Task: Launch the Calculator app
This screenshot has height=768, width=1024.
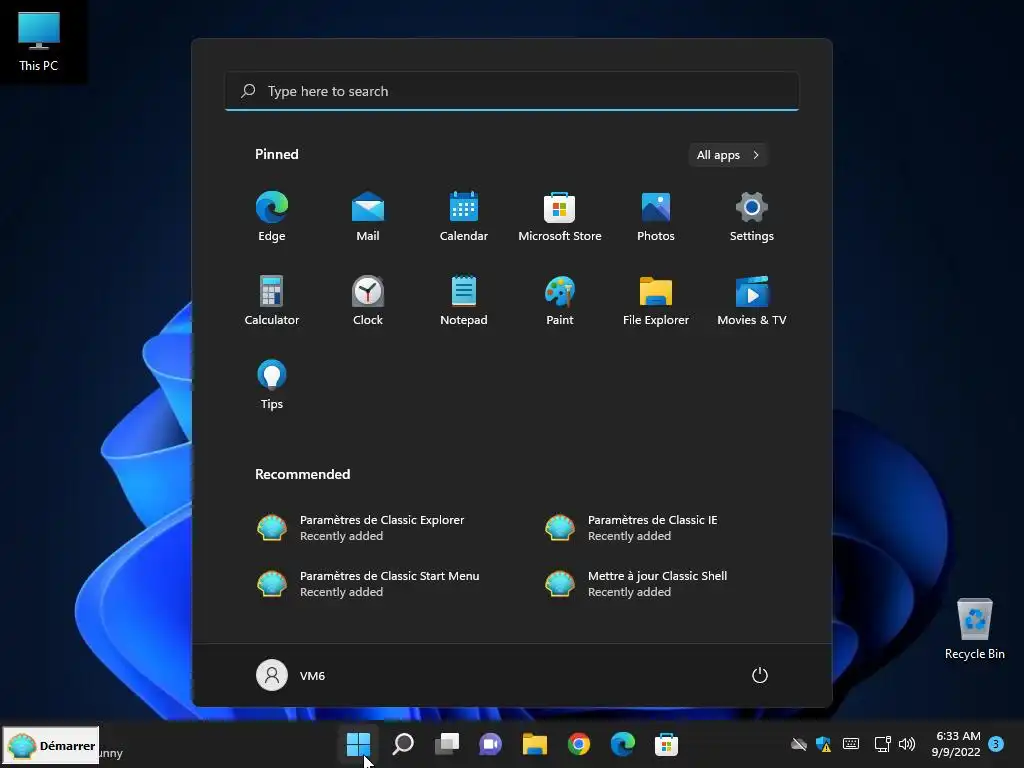Action: [272, 300]
